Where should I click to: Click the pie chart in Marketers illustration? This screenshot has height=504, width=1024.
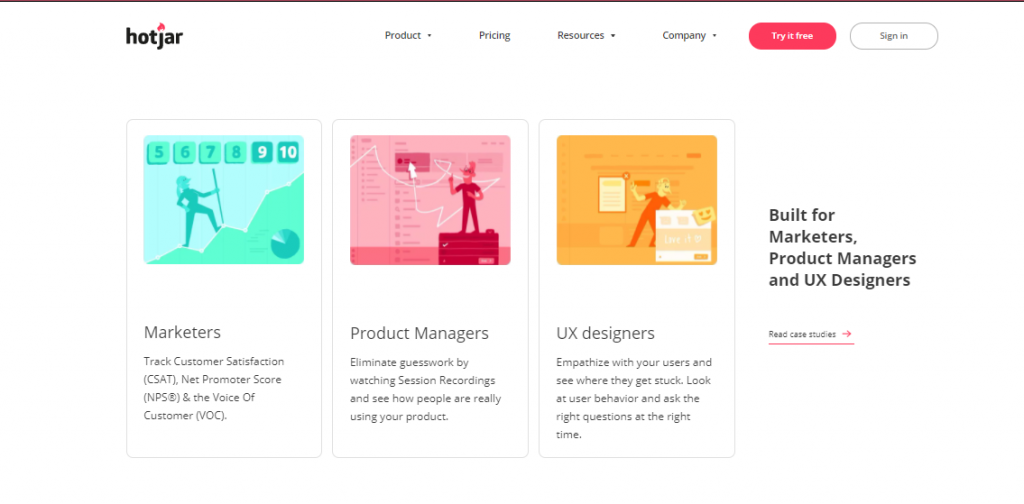(285, 244)
